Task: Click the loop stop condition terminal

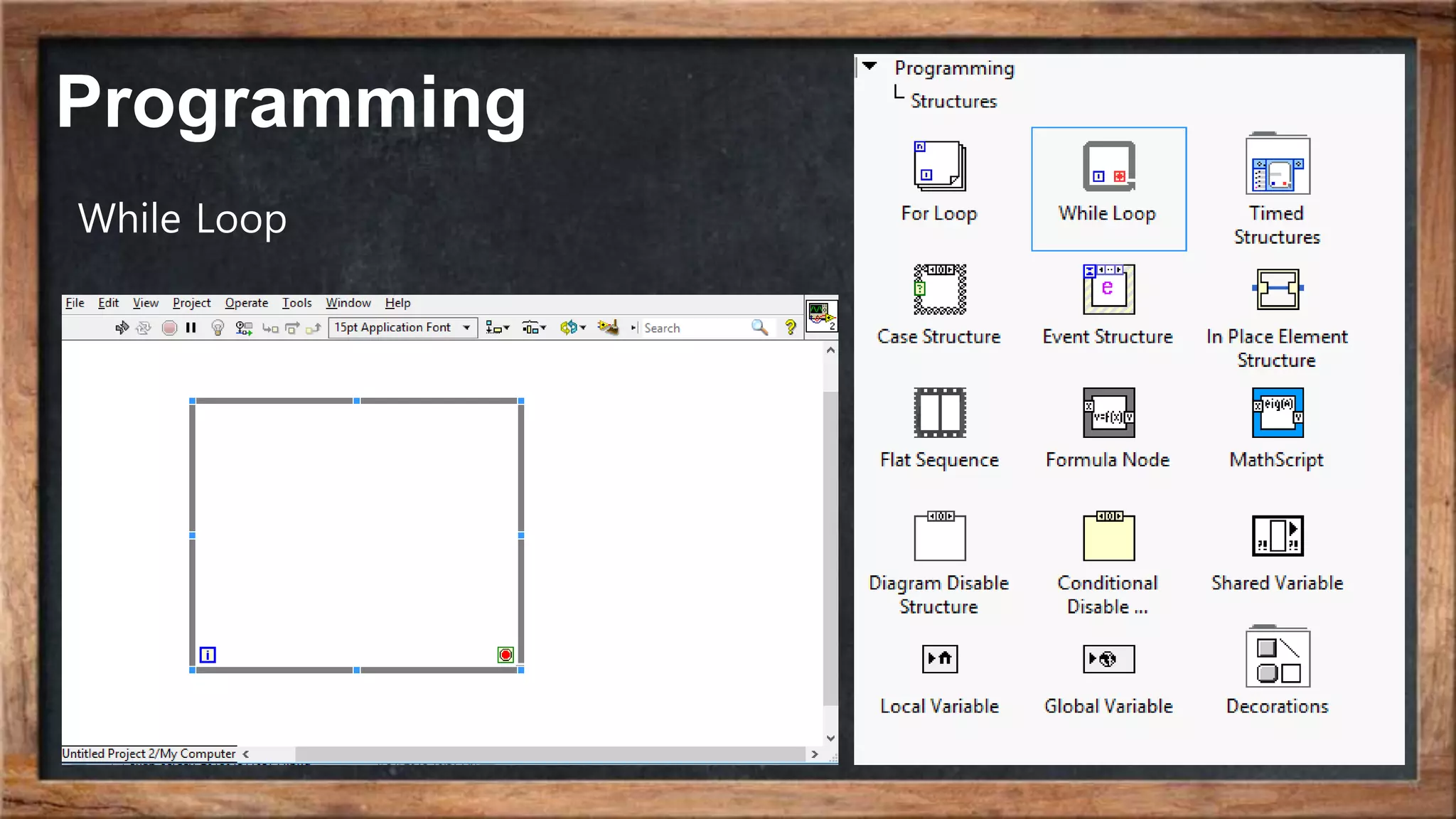Action: (x=505, y=655)
